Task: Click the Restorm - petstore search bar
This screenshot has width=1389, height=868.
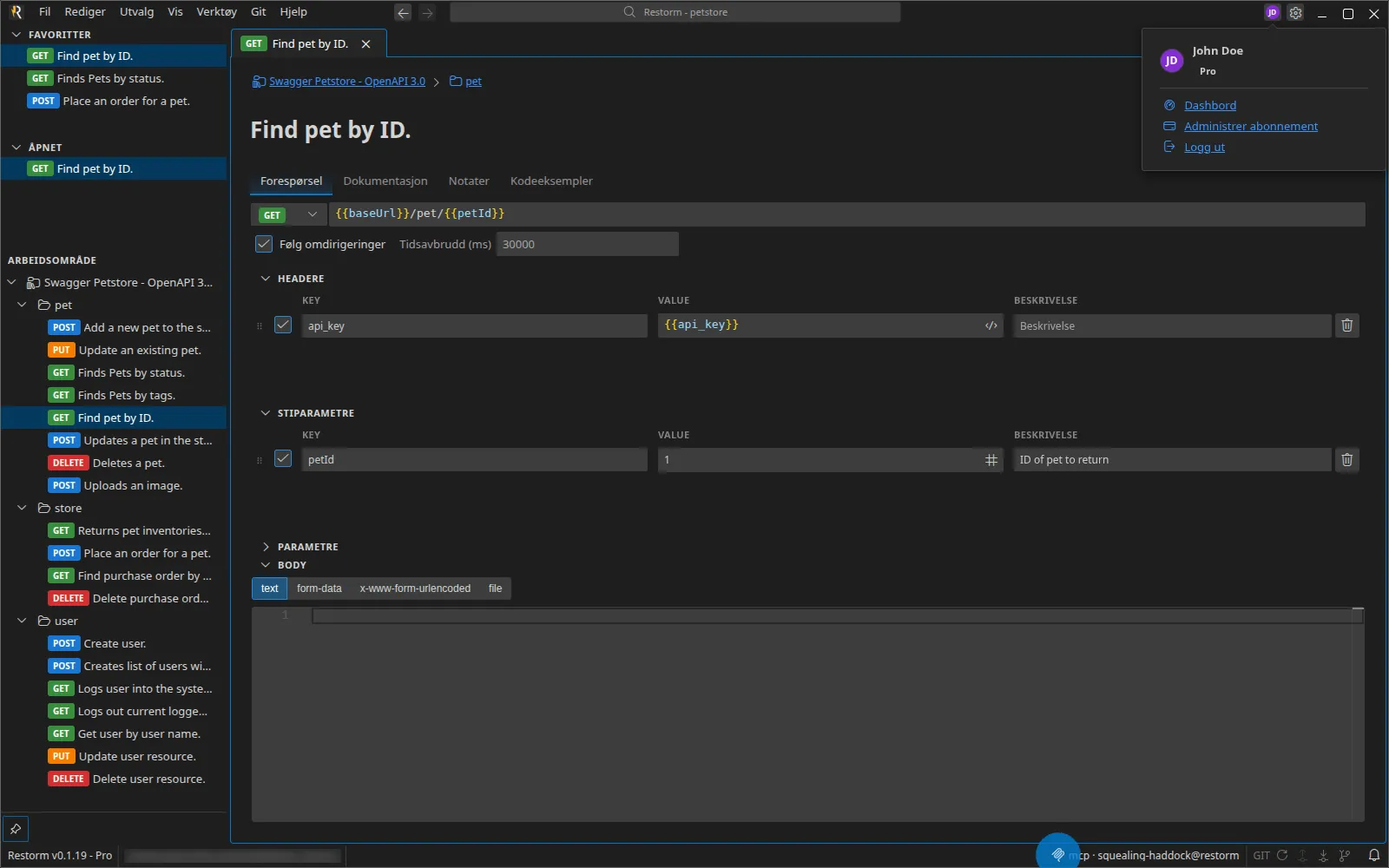Action: point(675,12)
